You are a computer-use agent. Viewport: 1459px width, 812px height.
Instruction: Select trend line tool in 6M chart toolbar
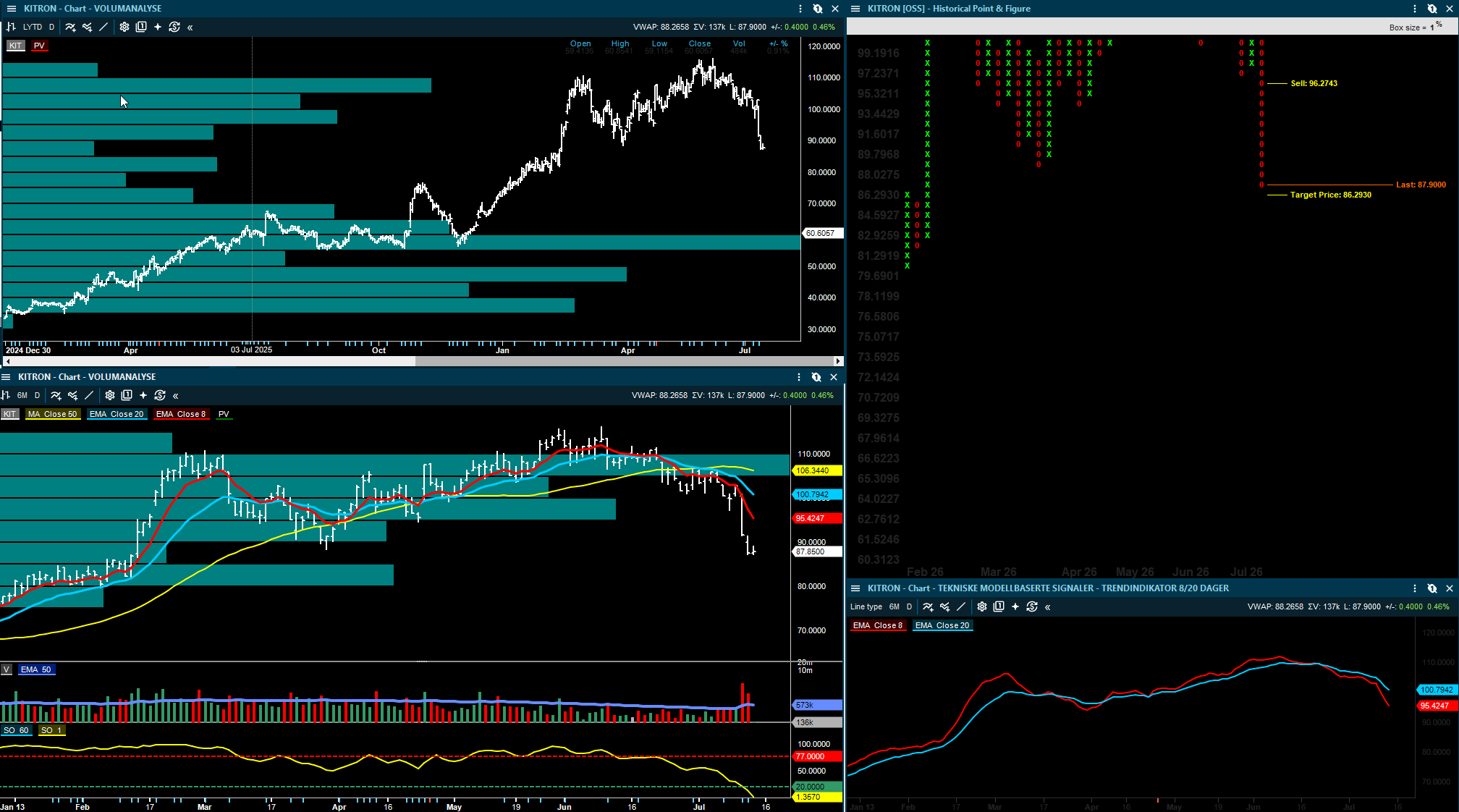(89, 395)
